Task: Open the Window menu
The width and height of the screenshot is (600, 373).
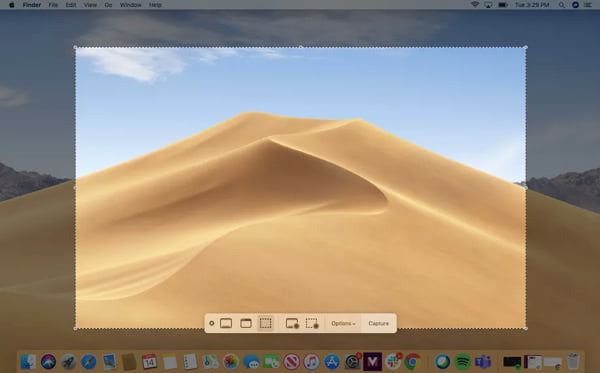Action: (x=130, y=5)
